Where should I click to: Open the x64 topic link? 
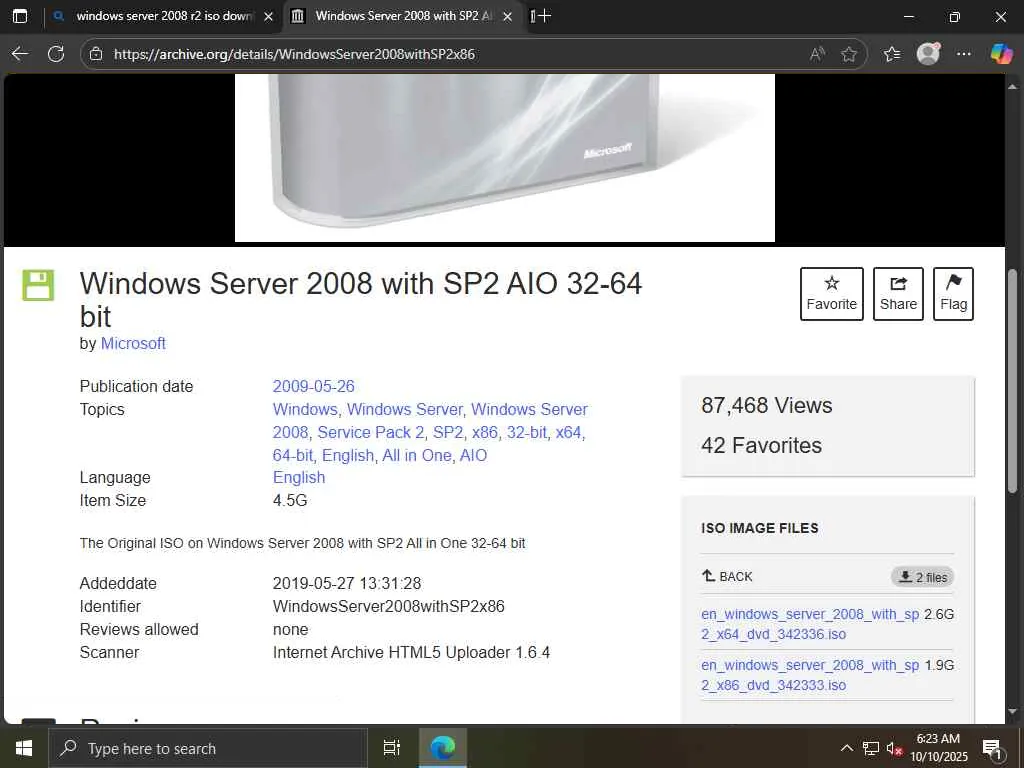(570, 432)
